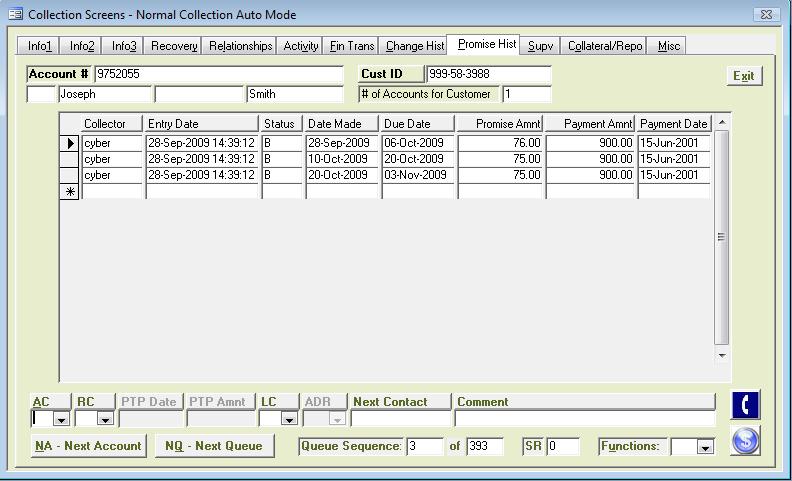Click the form icon in title bar
Screen dimensions: 792x481
(15, 14)
